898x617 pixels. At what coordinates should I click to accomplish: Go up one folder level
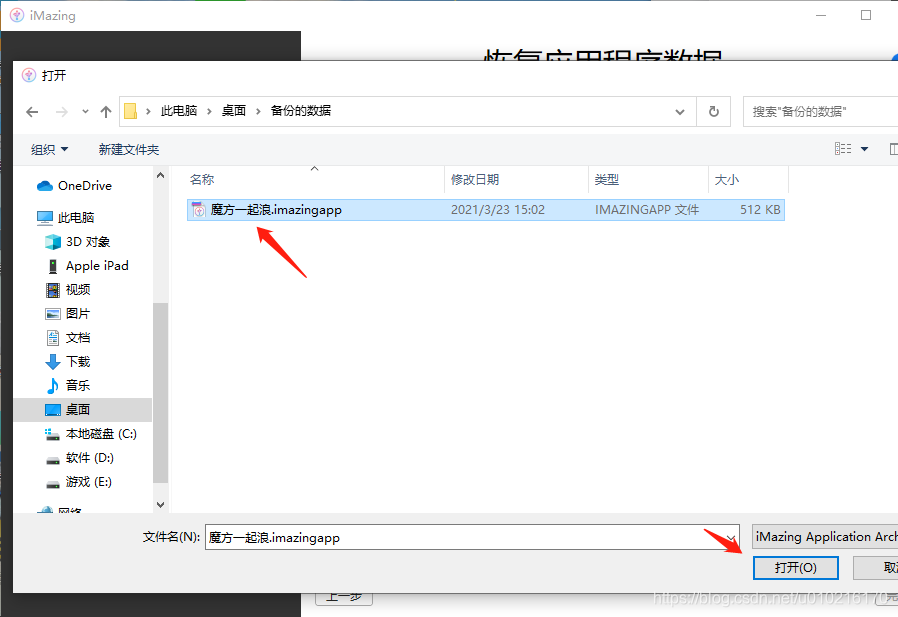(x=106, y=112)
